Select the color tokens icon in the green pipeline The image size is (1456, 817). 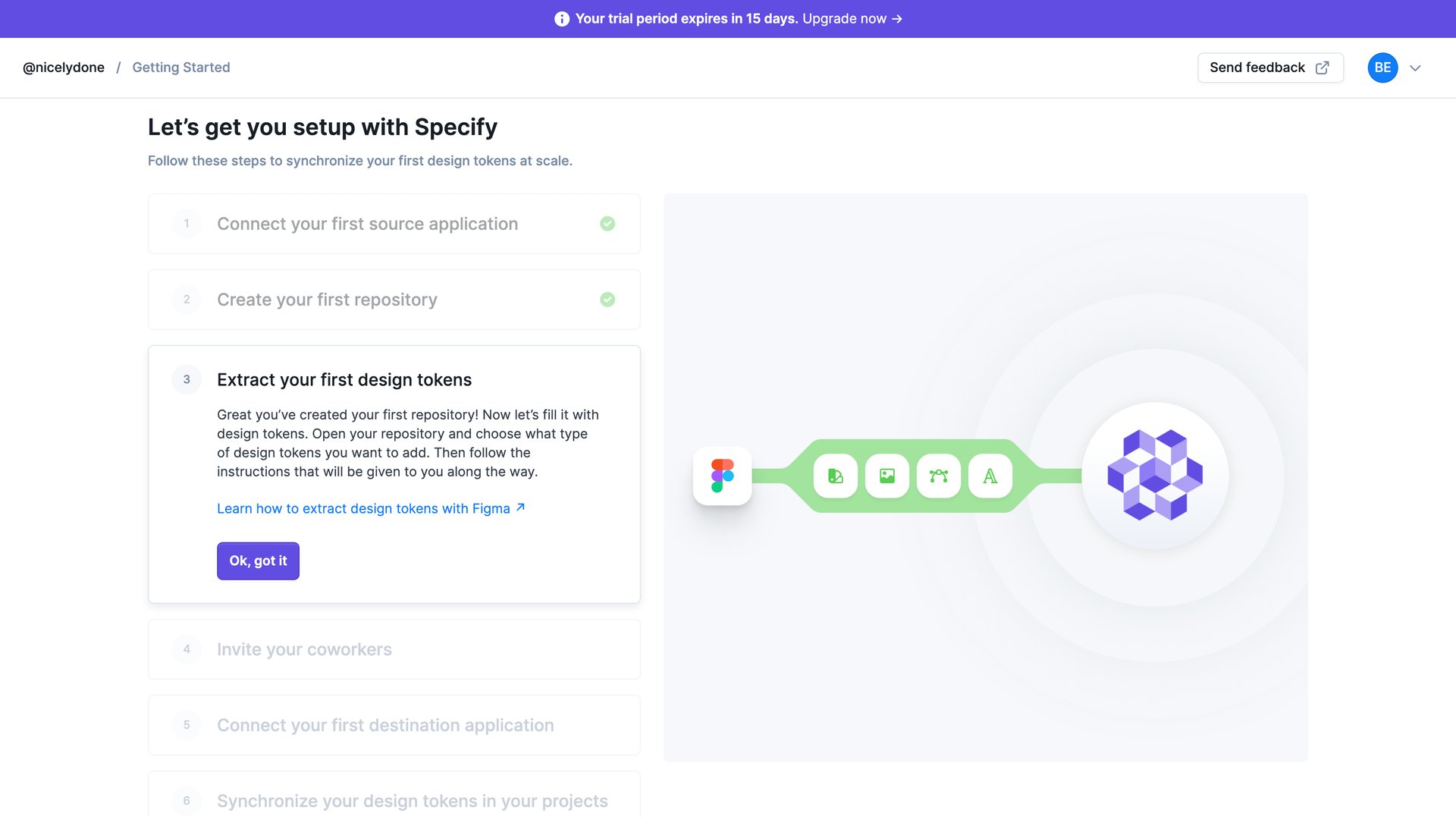point(835,476)
